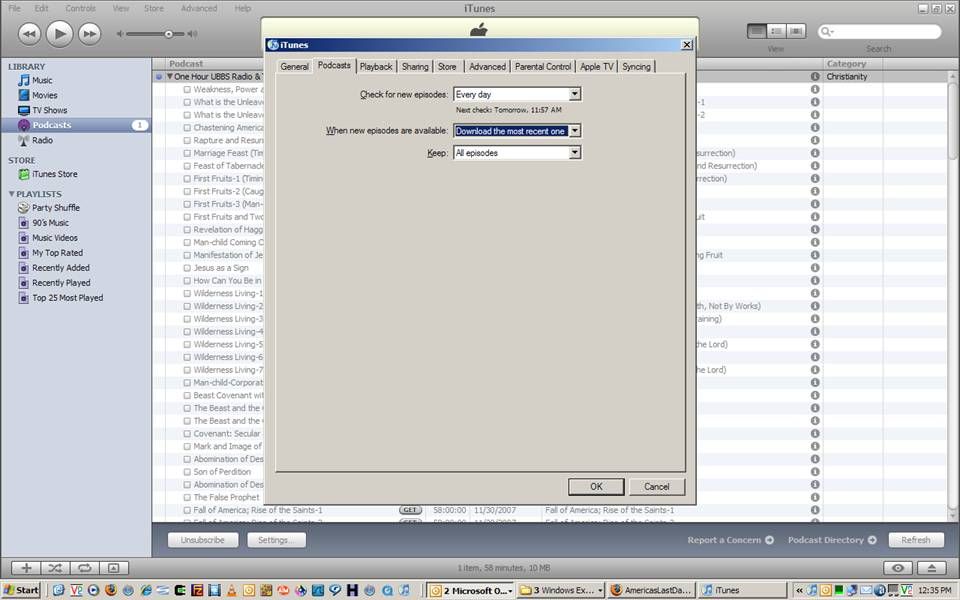Open Music library in sidebar

42,80
